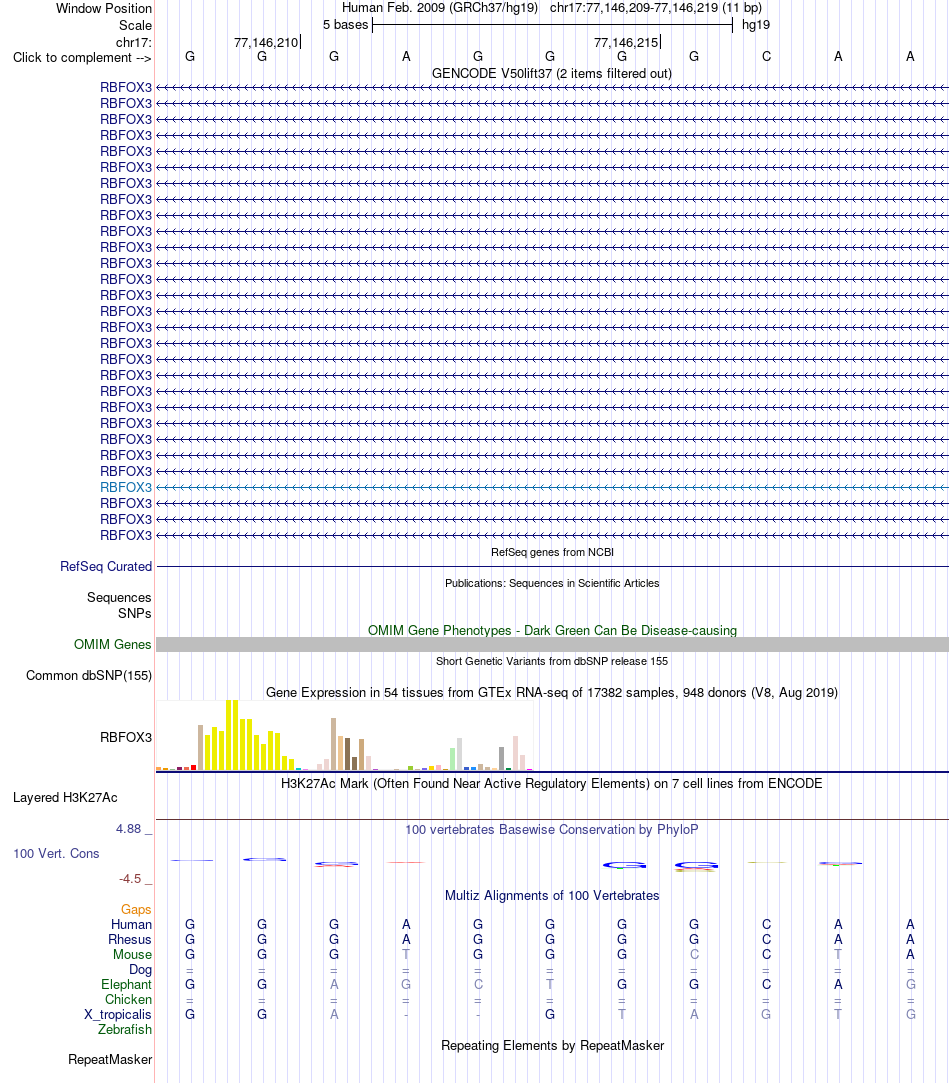Click 'Short Genetic Variants from dbSNP release 155'
Viewport: 950px width, 1083px height.
[x=552, y=661]
